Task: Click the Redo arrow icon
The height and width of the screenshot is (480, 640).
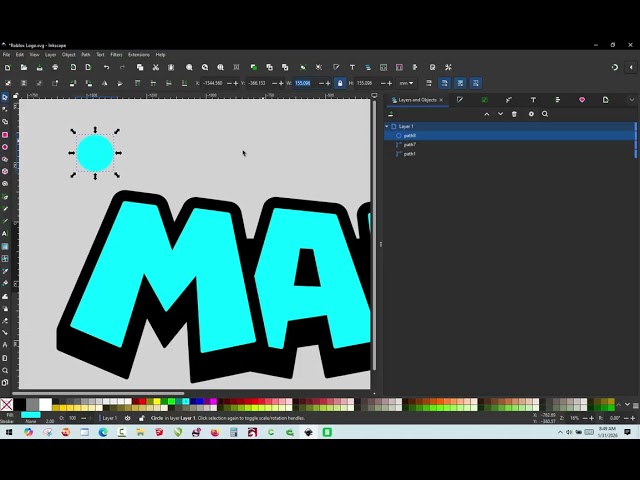Action: 122,67
